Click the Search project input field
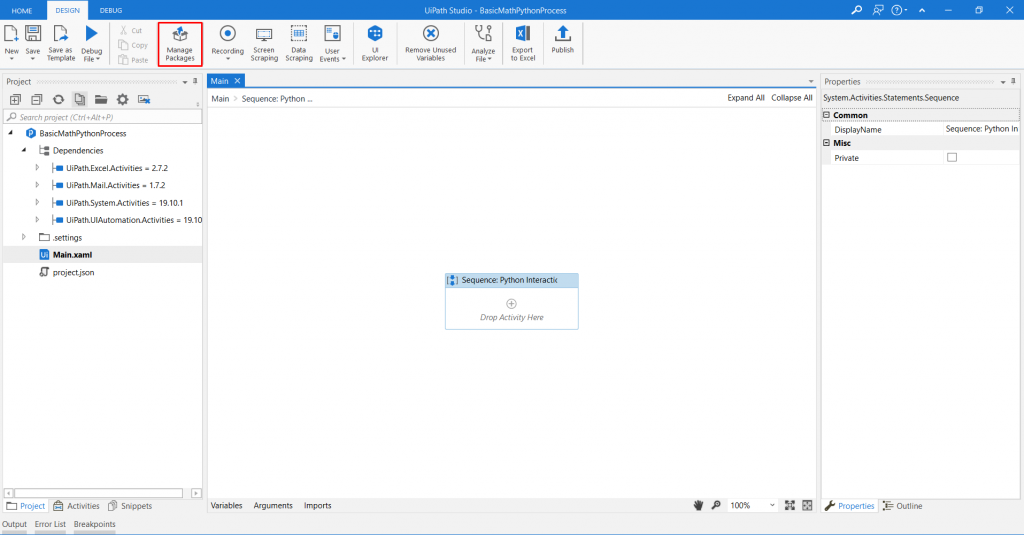This screenshot has height=535, width=1024. tap(103, 117)
